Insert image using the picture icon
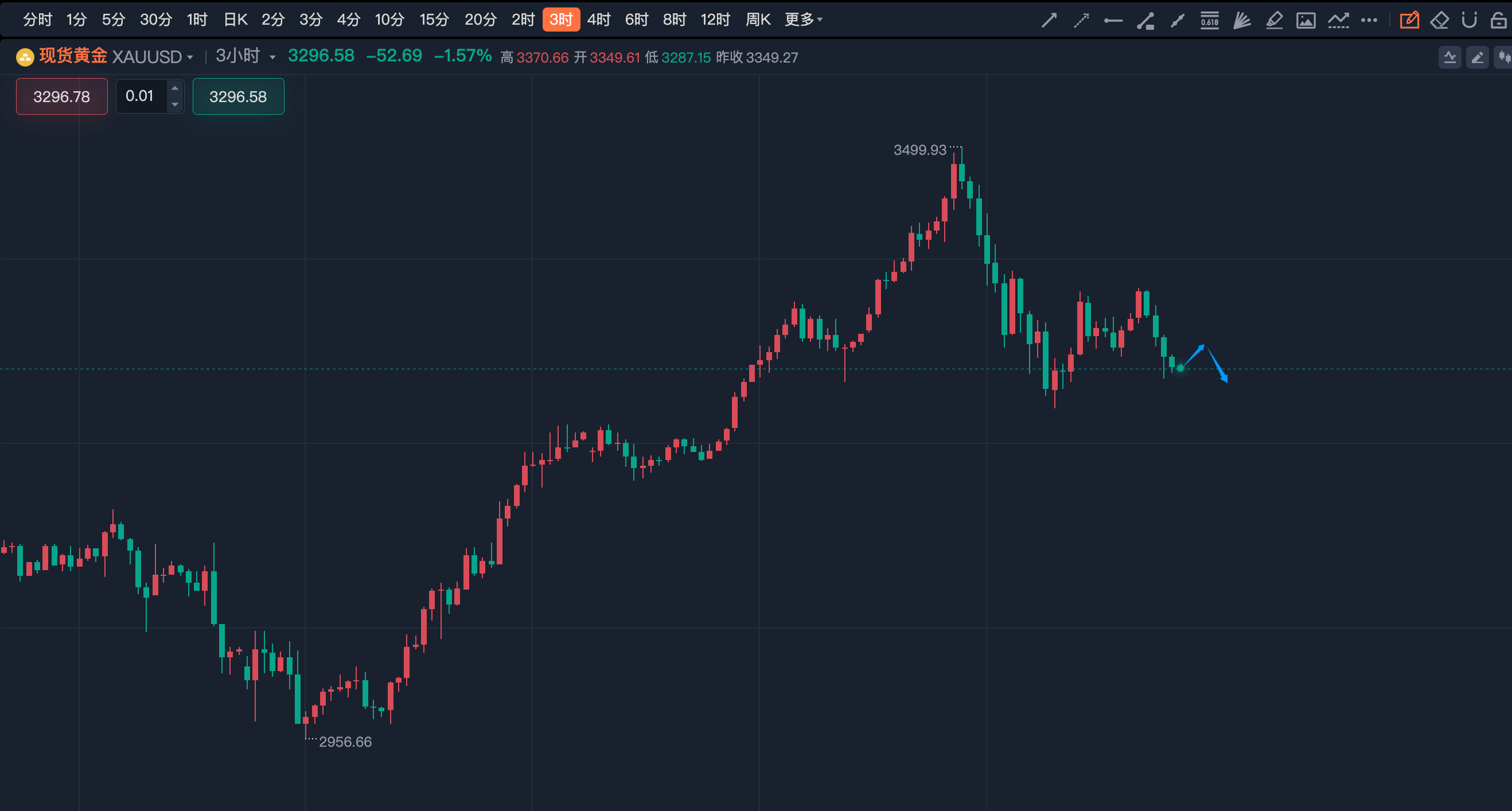Viewport: 1512px width, 811px height. (x=1306, y=21)
